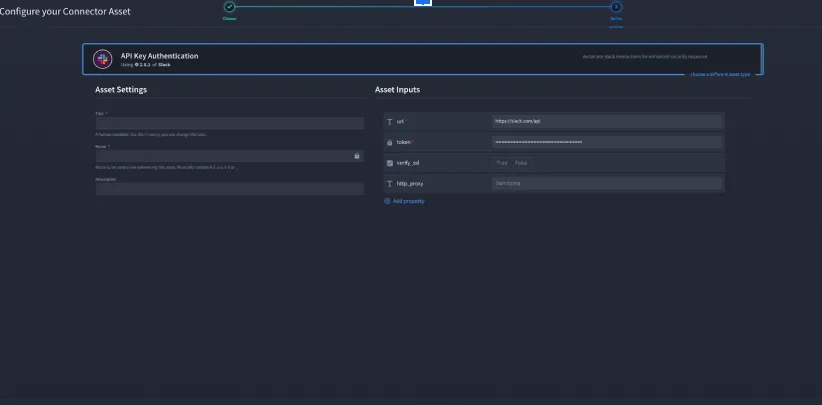This screenshot has height=405, width=822.
Task: Click the url input with slack.com/api
Action: [607, 122]
